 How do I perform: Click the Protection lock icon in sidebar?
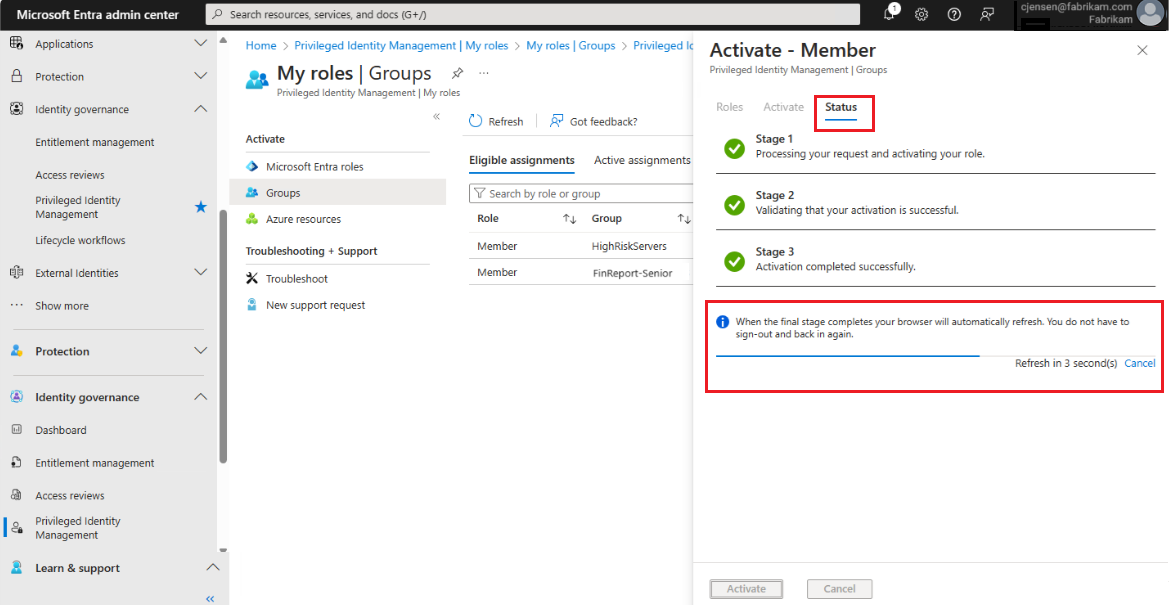[16, 76]
